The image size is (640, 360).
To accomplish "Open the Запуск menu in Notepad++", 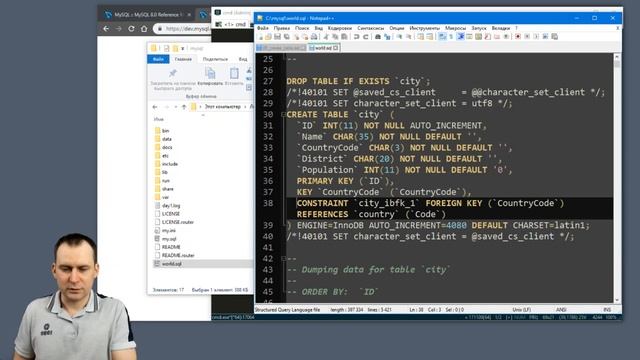I will [x=479, y=28].
